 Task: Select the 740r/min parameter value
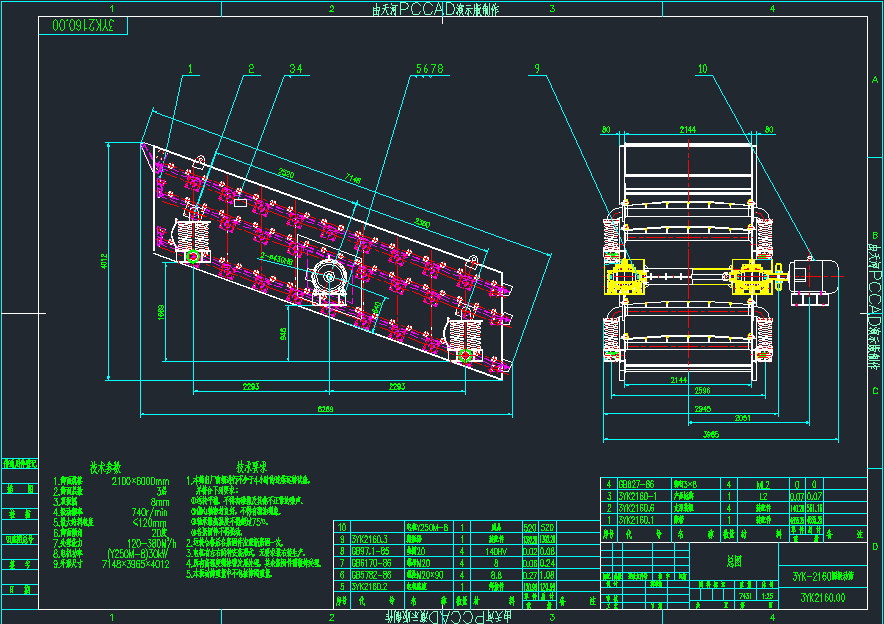point(149,512)
